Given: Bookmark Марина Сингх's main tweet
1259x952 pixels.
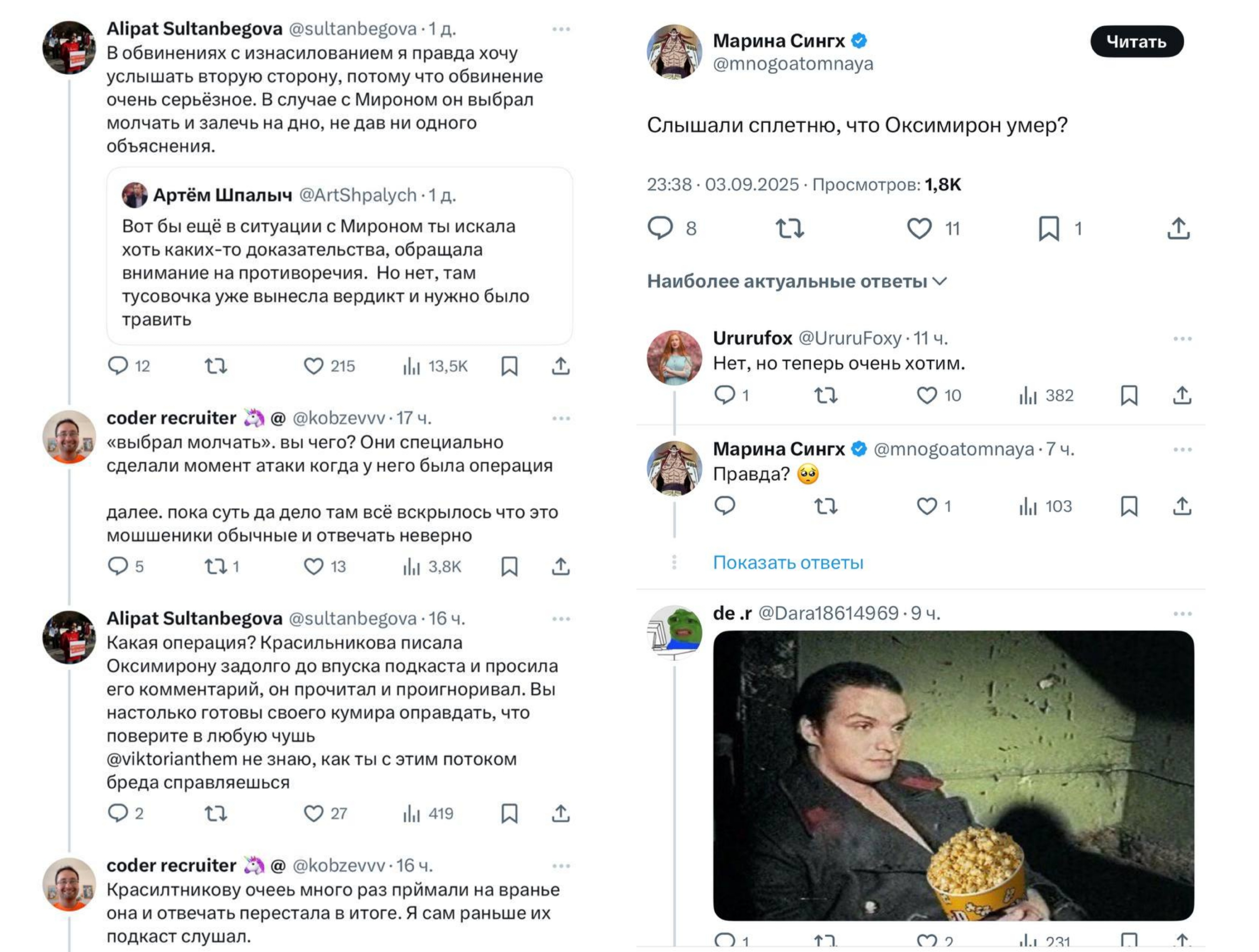Looking at the screenshot, I should click(1049, 228).
